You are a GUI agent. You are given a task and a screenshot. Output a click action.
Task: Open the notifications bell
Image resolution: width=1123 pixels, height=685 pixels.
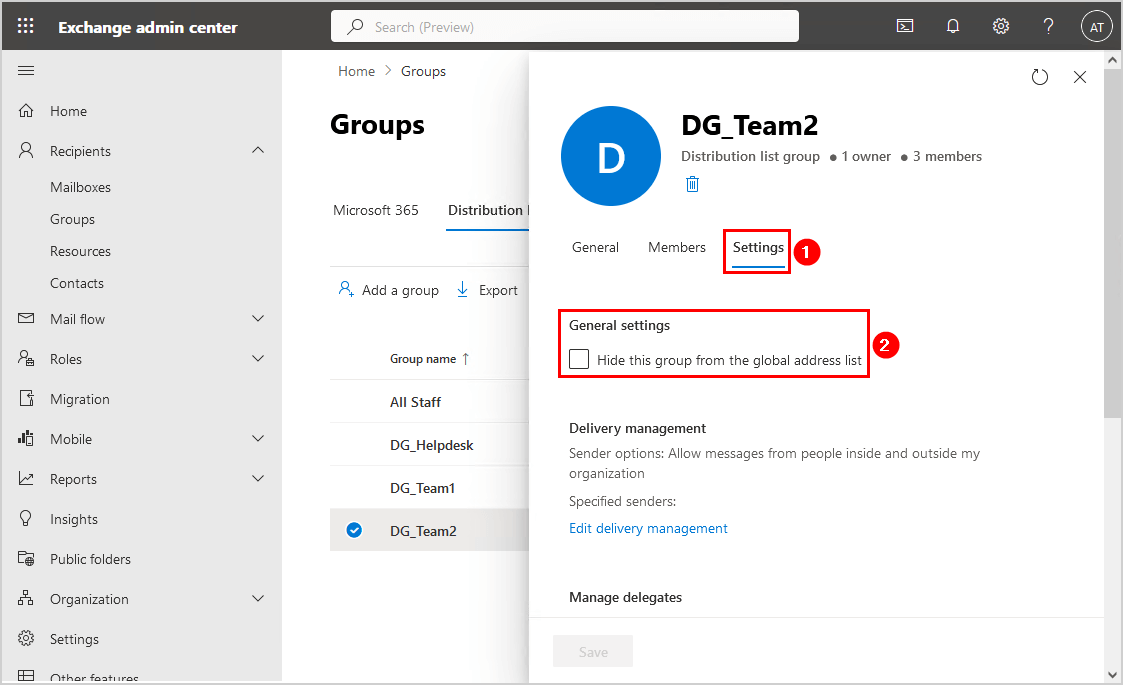[x=953, y=27]
